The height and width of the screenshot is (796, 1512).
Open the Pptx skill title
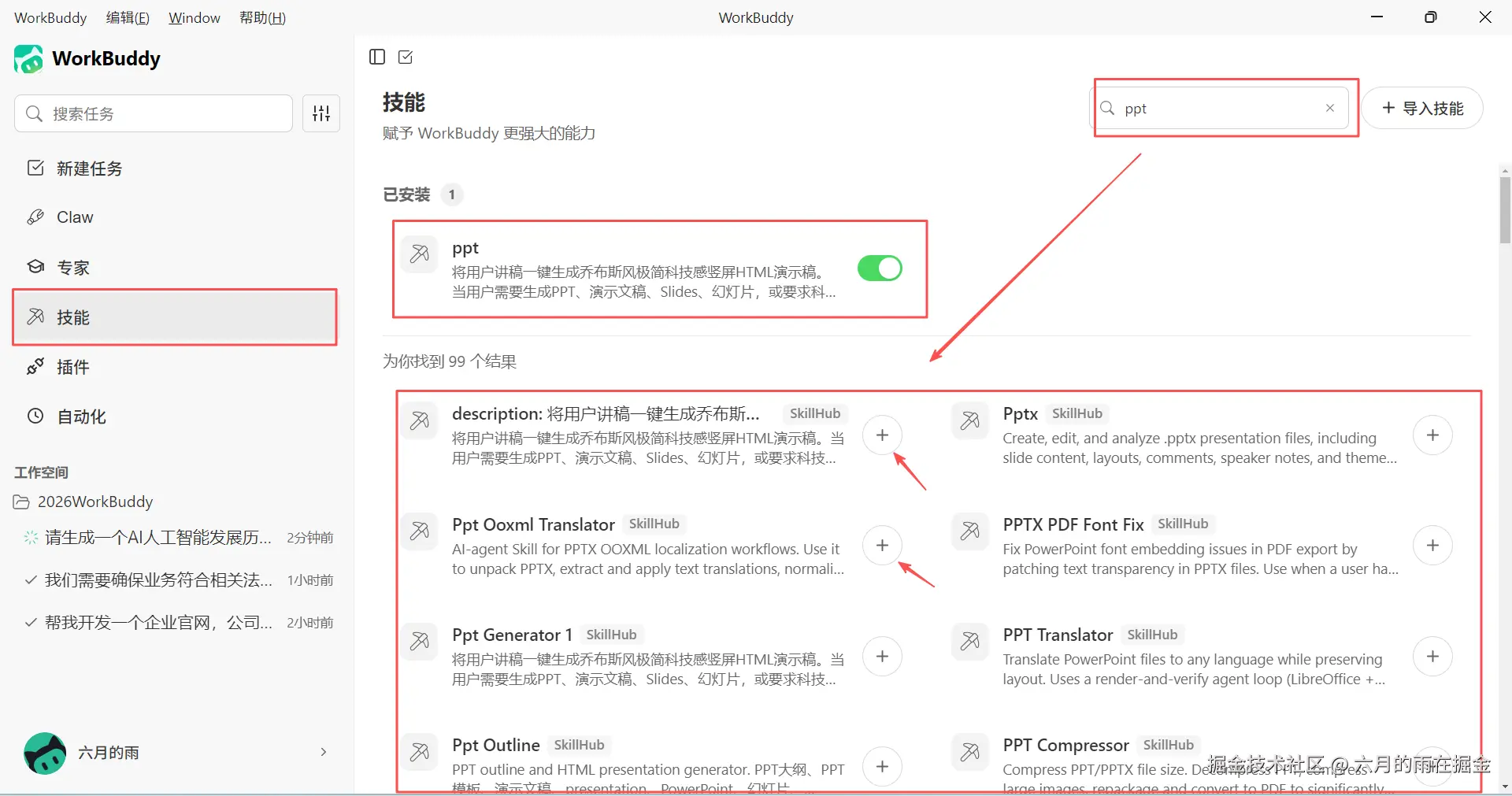[1021, 414]
